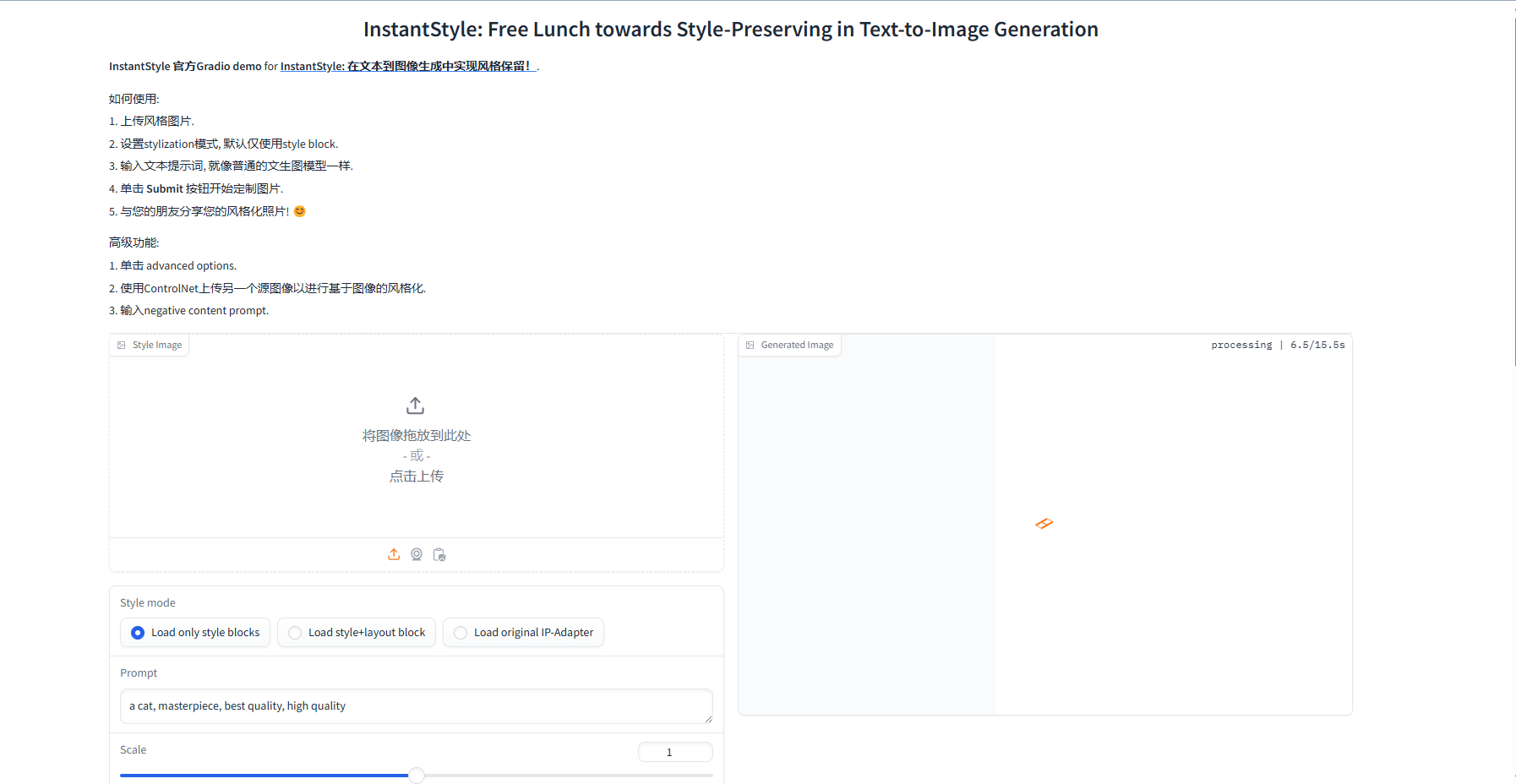This screenshot has width=1516, height=784.
Task: Click the 将图像拖放到此处 drop zone text
Action: point(417,436)
